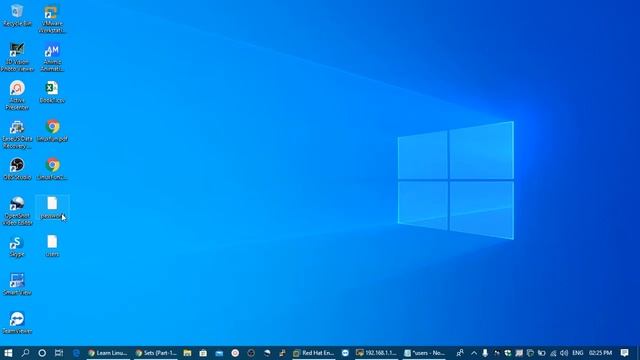Select the Skype desktop shortcut

(x=17, y=246)
